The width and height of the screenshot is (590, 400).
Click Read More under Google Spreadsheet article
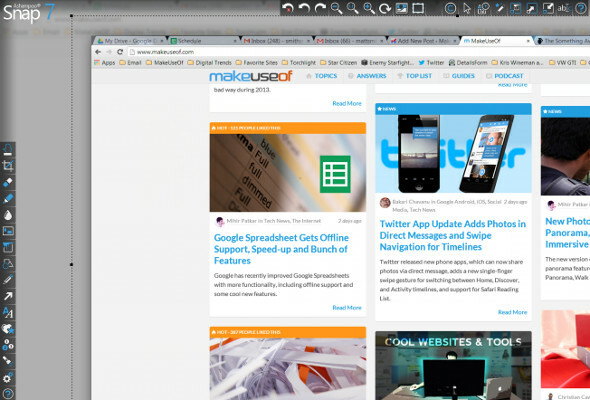tap(347, 307)
